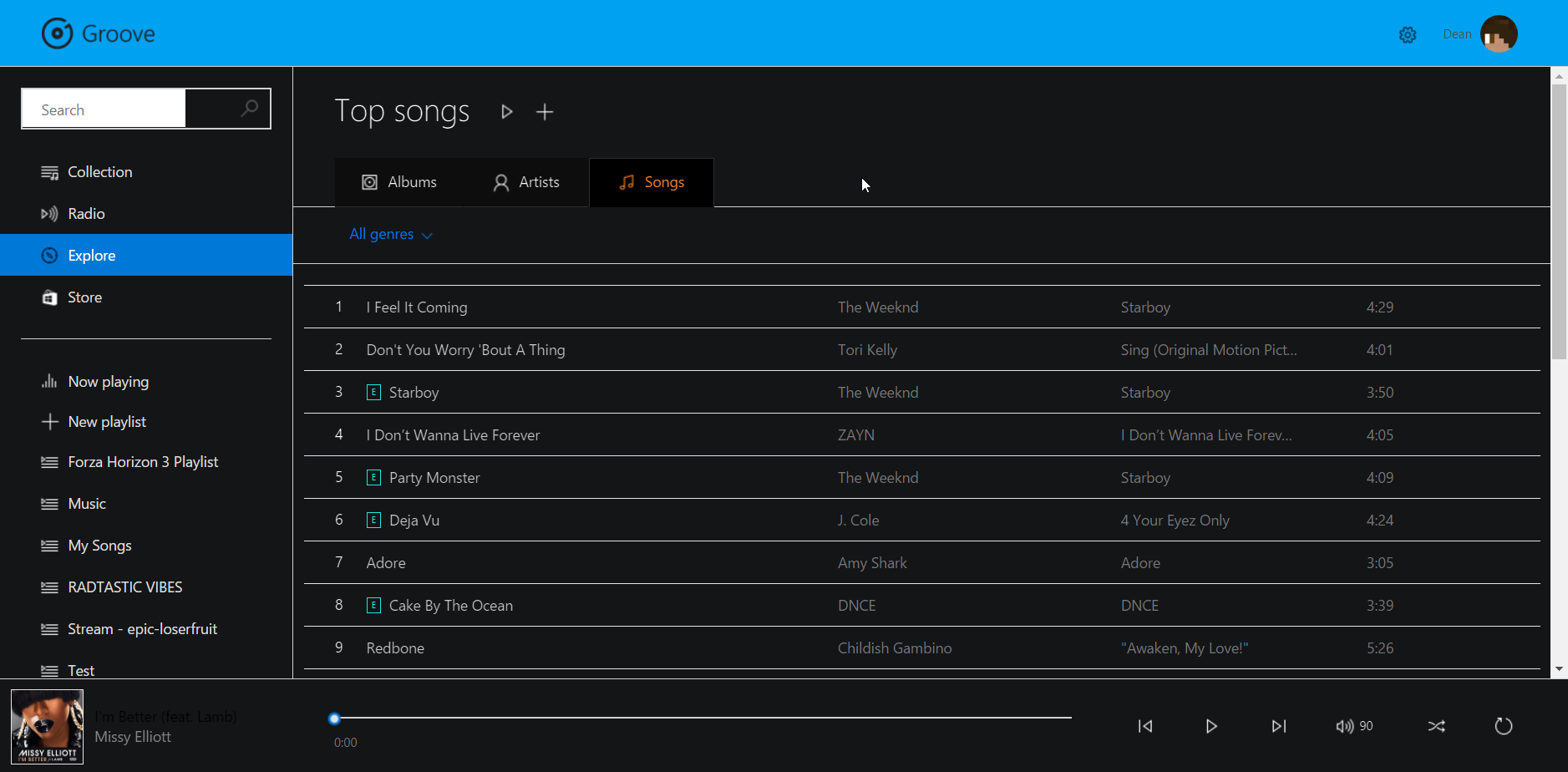
Task: Click explicit icon beside Cake By The Ocean
Action: 373,605
